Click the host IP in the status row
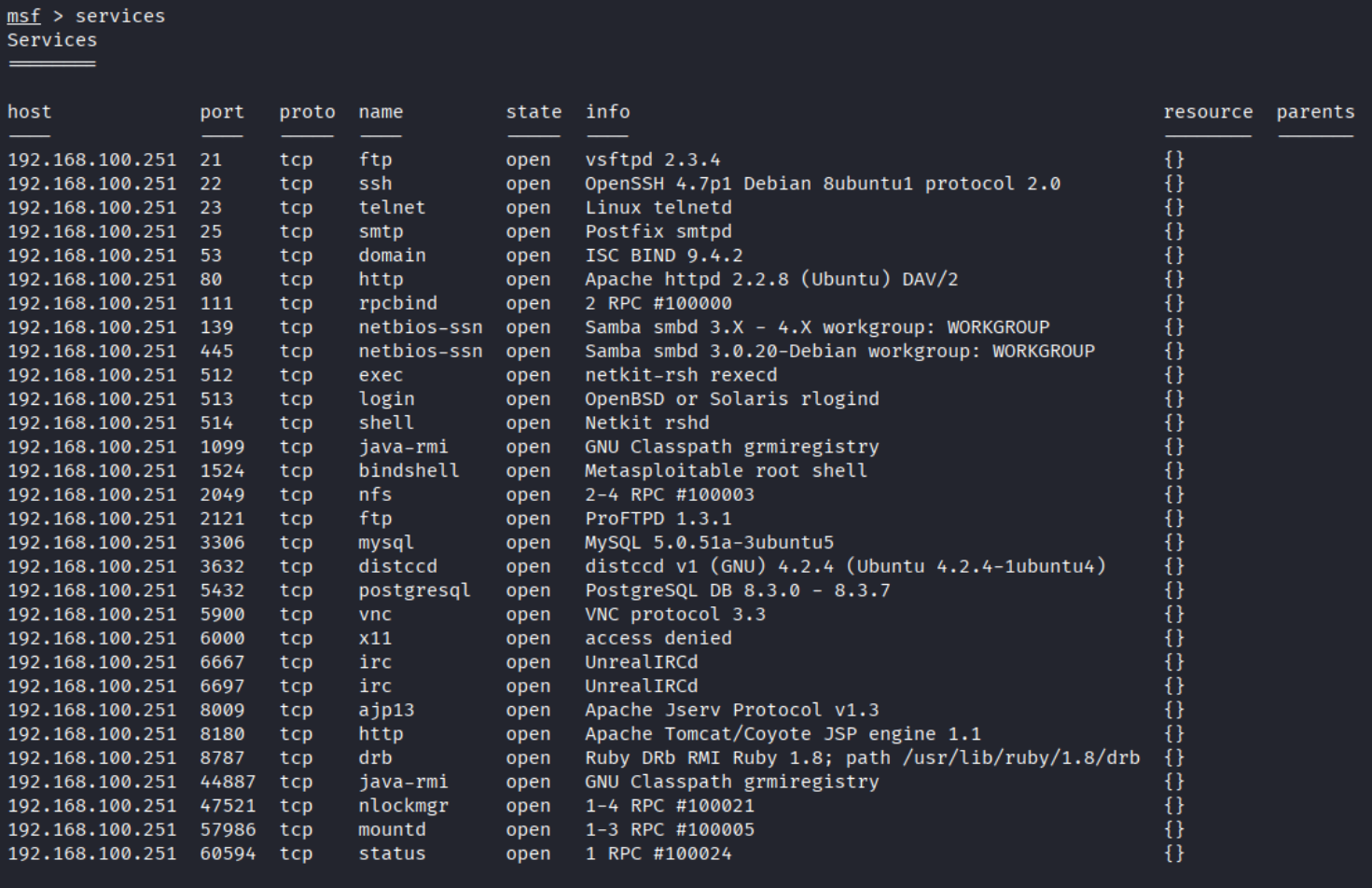 pyautogui.click(x=91, y=853)
